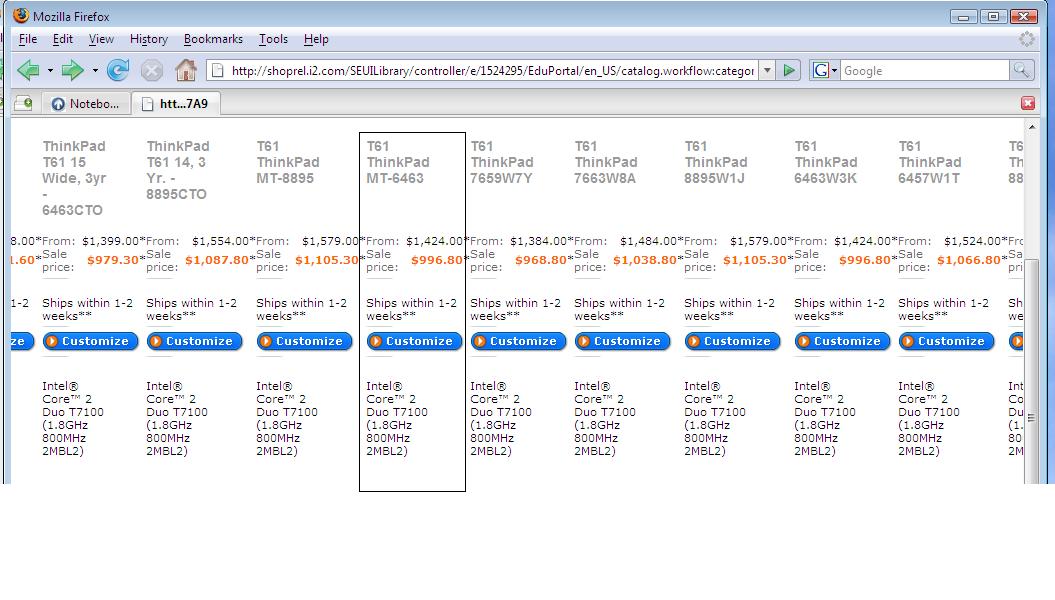Viewport: 1055px width, 600px height.
Task: Open the Home page
Action: tap(186, 70)
